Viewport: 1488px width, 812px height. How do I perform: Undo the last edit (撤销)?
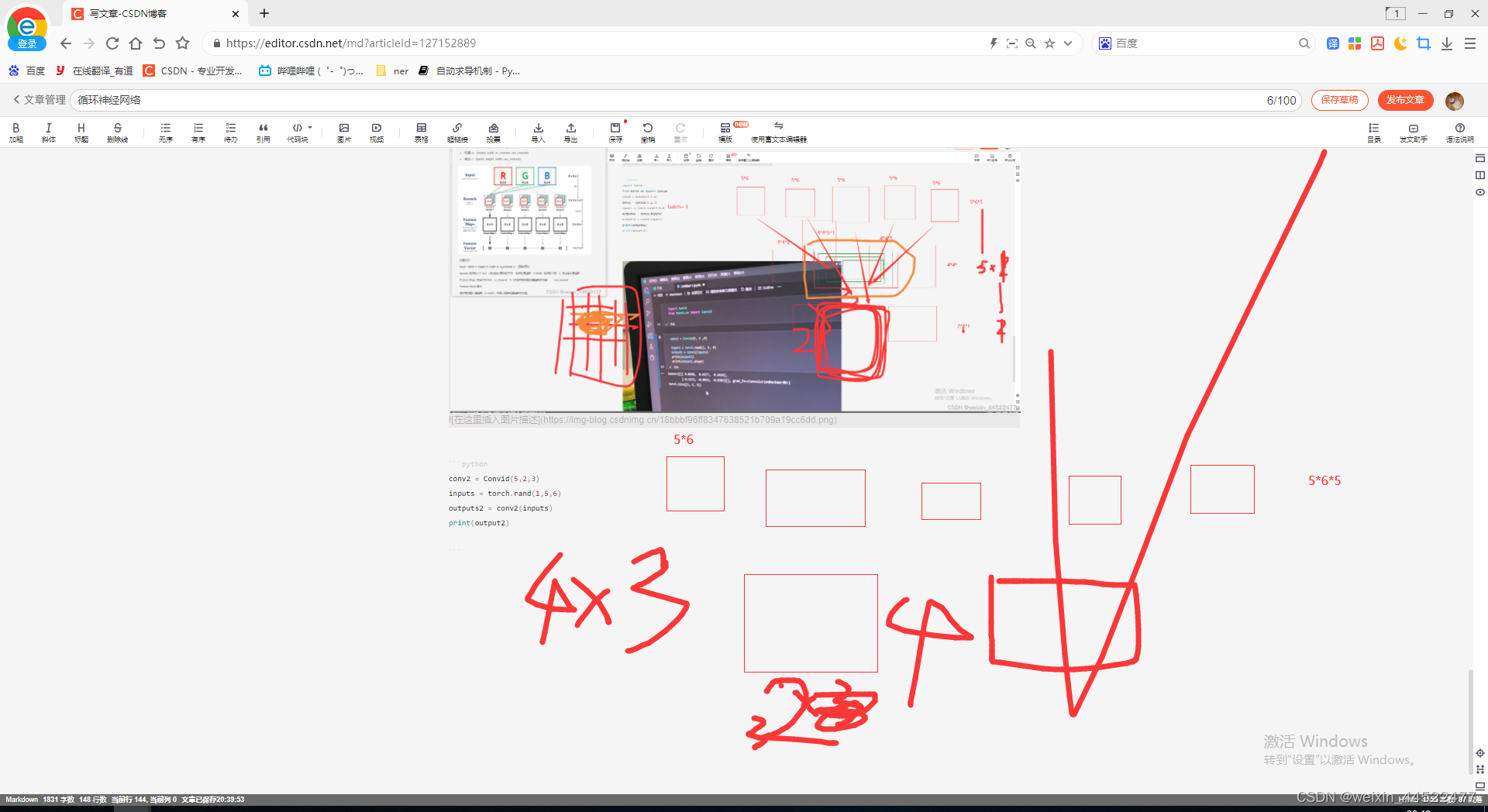pyautogui.click(x=648, y=132)
